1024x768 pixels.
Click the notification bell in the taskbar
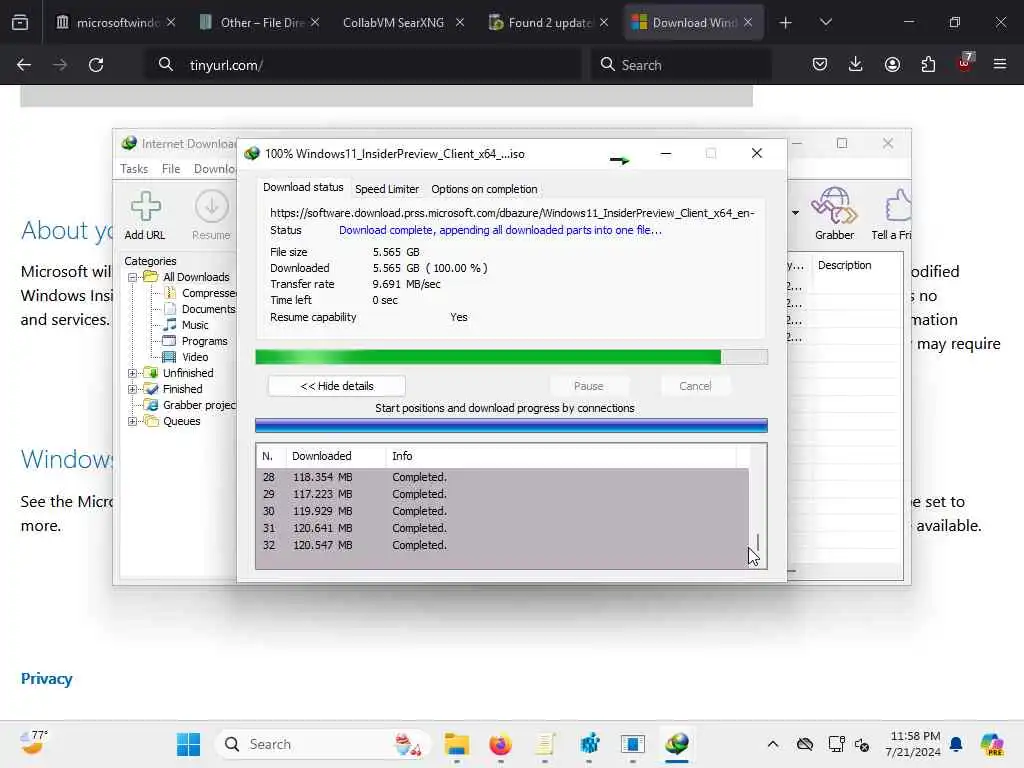point(956,744)
